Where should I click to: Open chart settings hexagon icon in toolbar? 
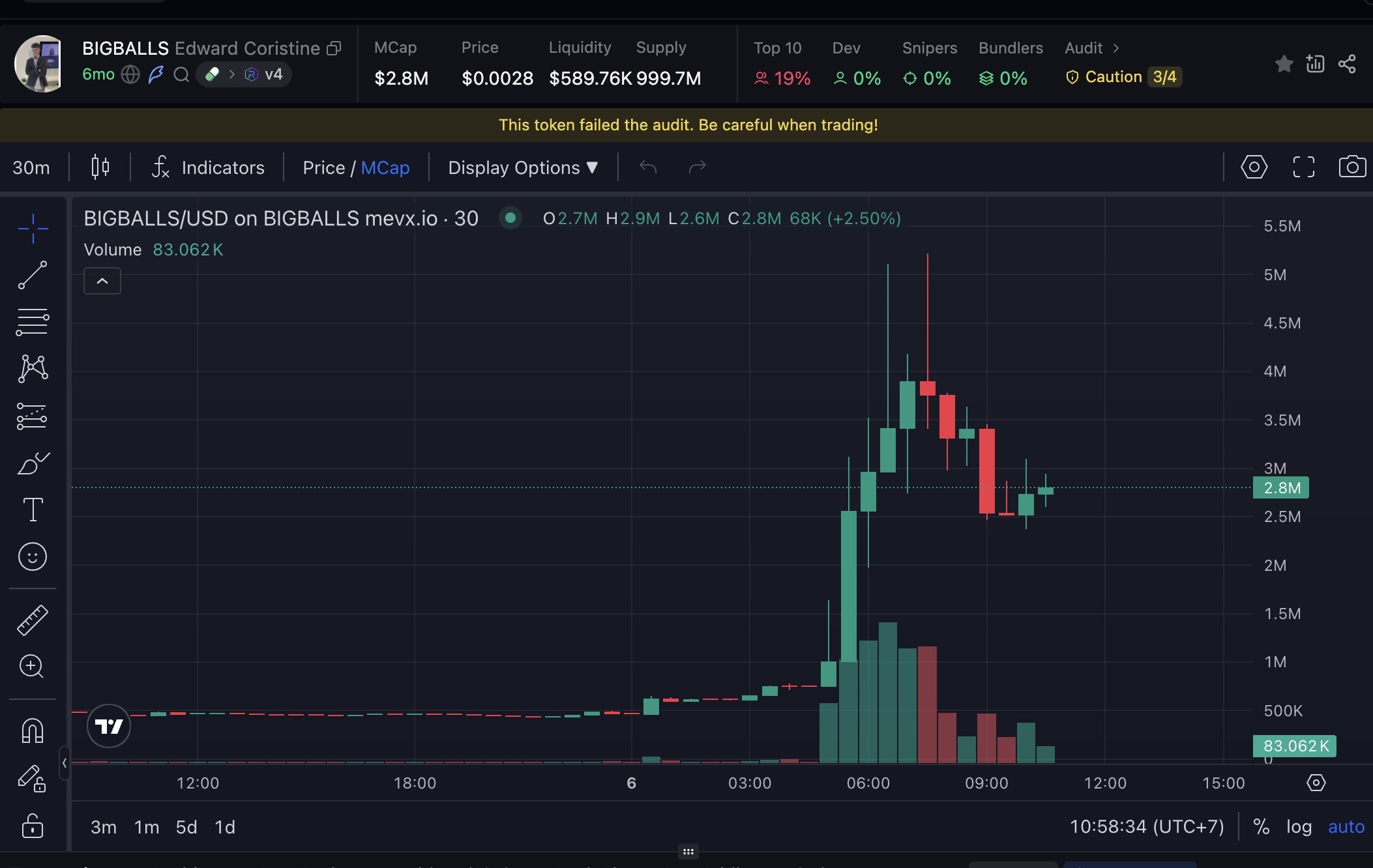click(1254, 167)
